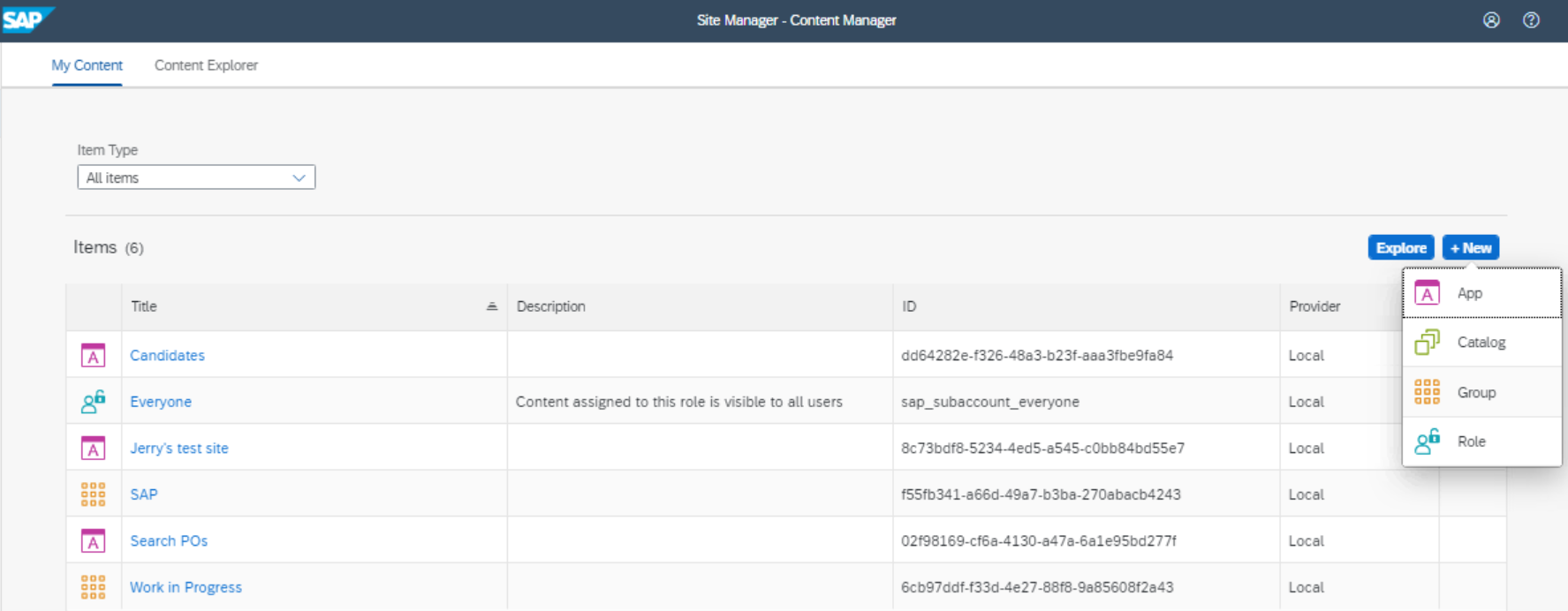Open the Work in Progress link
The image size is (1568, 611).
click(x=186, y=587)
